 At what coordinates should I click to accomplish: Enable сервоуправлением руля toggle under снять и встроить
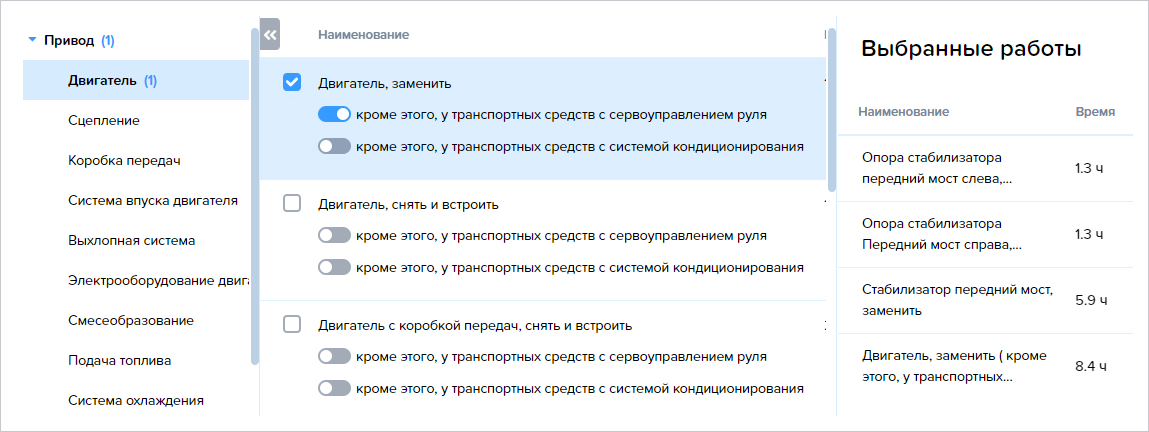coord(334,236)
